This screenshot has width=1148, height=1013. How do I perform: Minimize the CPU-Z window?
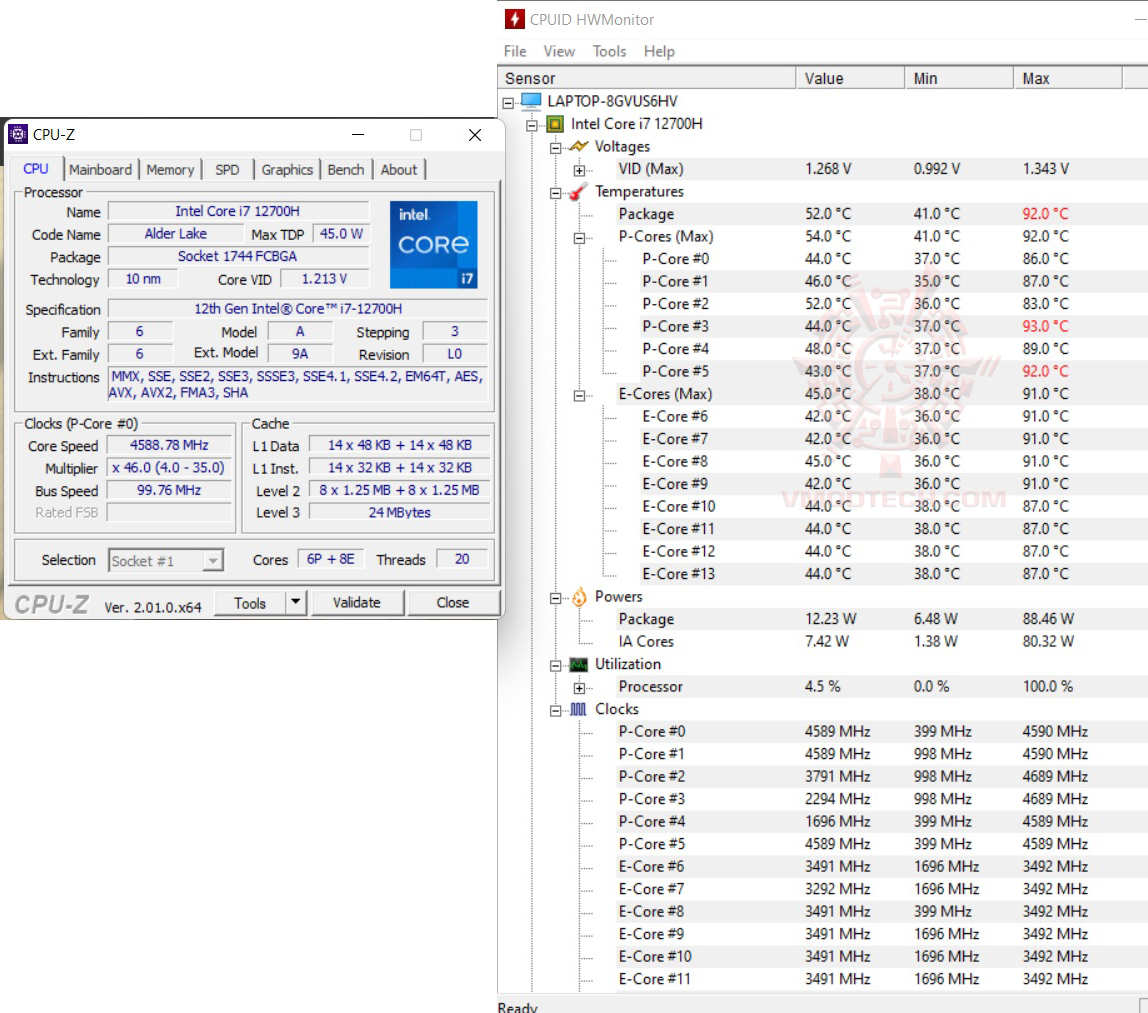pos(358,135)
